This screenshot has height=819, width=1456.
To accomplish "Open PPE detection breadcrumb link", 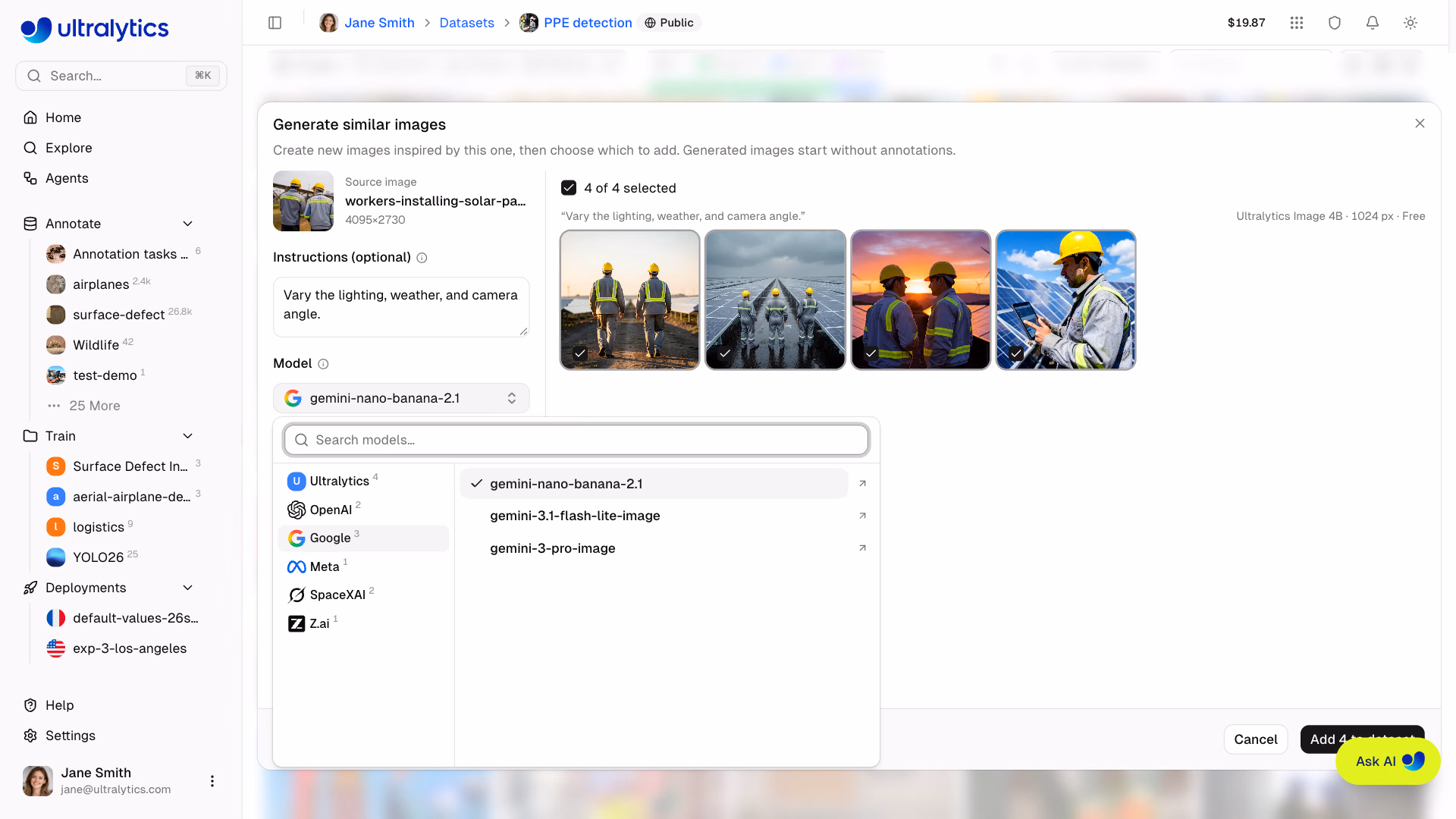I will click(588, 23).
